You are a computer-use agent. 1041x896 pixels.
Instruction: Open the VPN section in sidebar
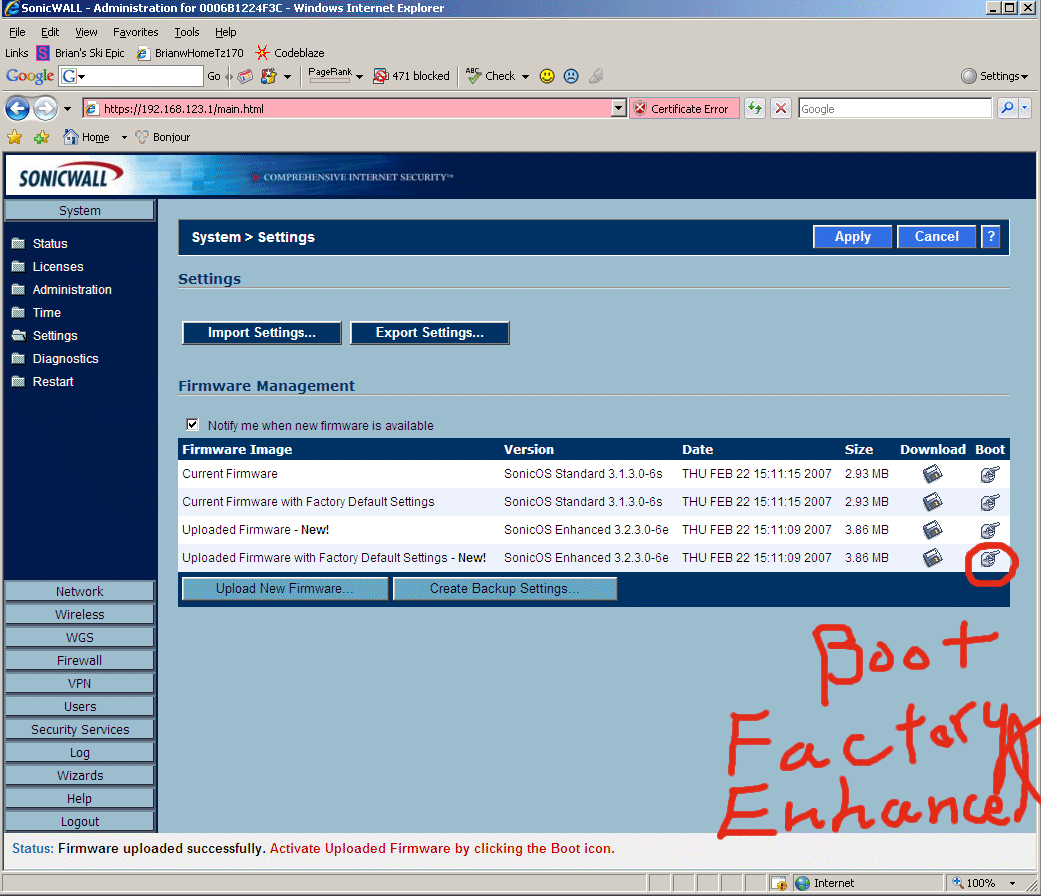tap(80, 684)
